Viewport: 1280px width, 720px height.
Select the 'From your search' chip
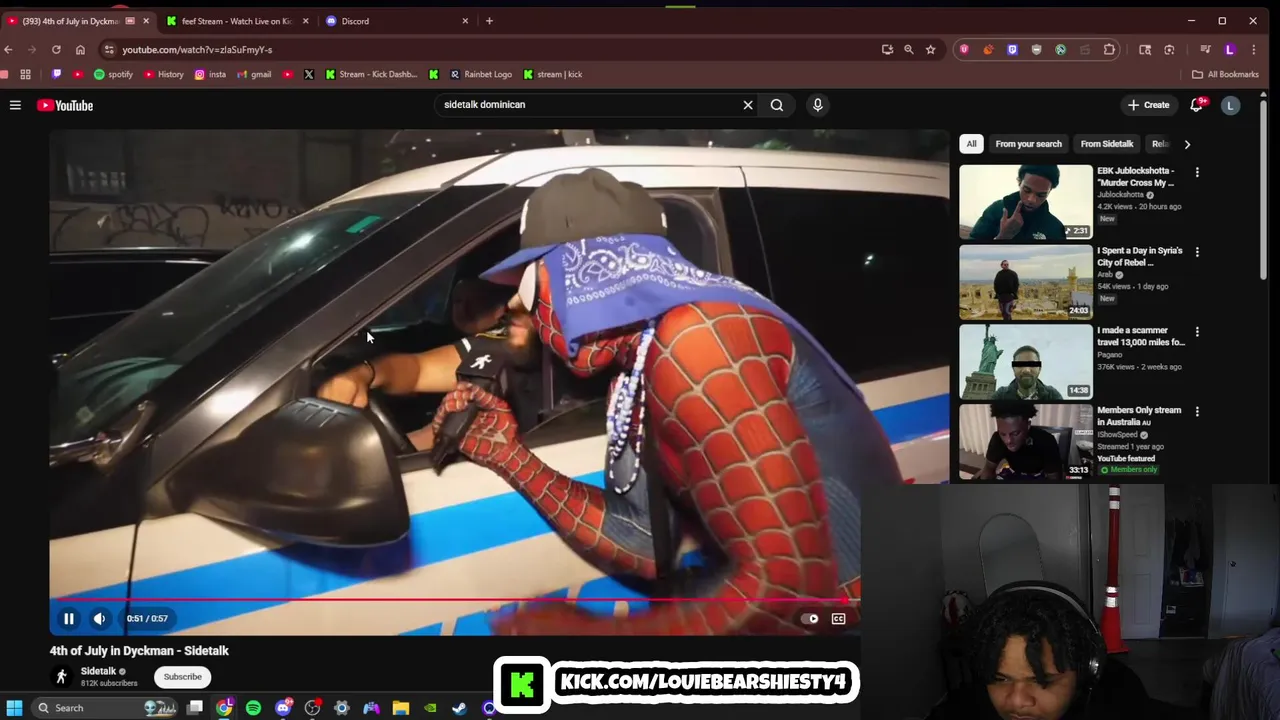(1028, 144)
